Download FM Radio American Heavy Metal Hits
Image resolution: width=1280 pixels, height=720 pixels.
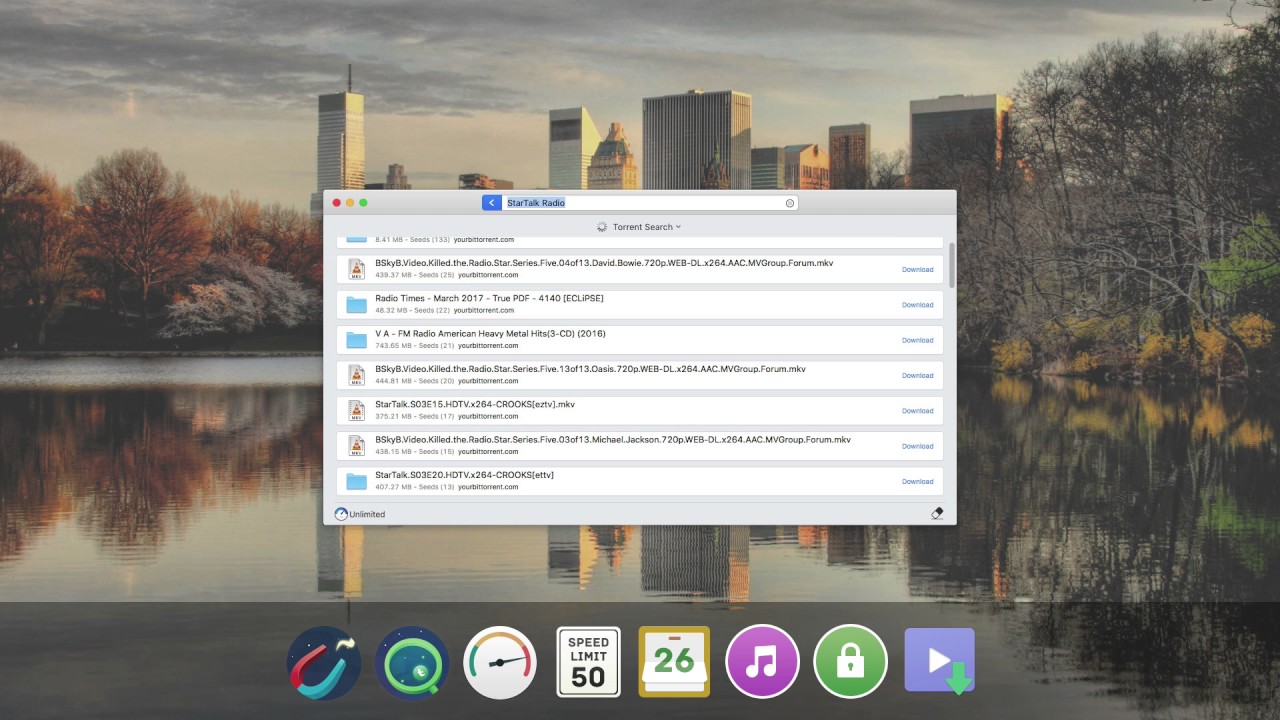(917, 340)
